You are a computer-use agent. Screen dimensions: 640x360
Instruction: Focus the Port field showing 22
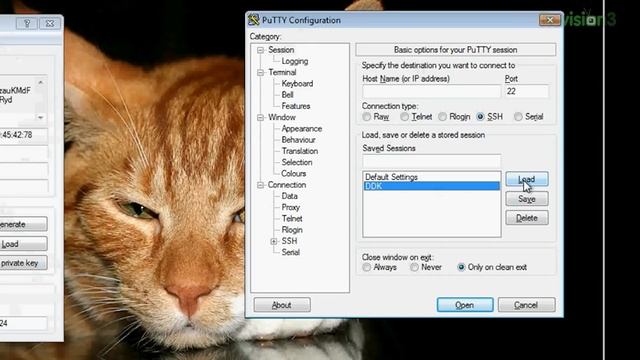click(x=527, y=91)
